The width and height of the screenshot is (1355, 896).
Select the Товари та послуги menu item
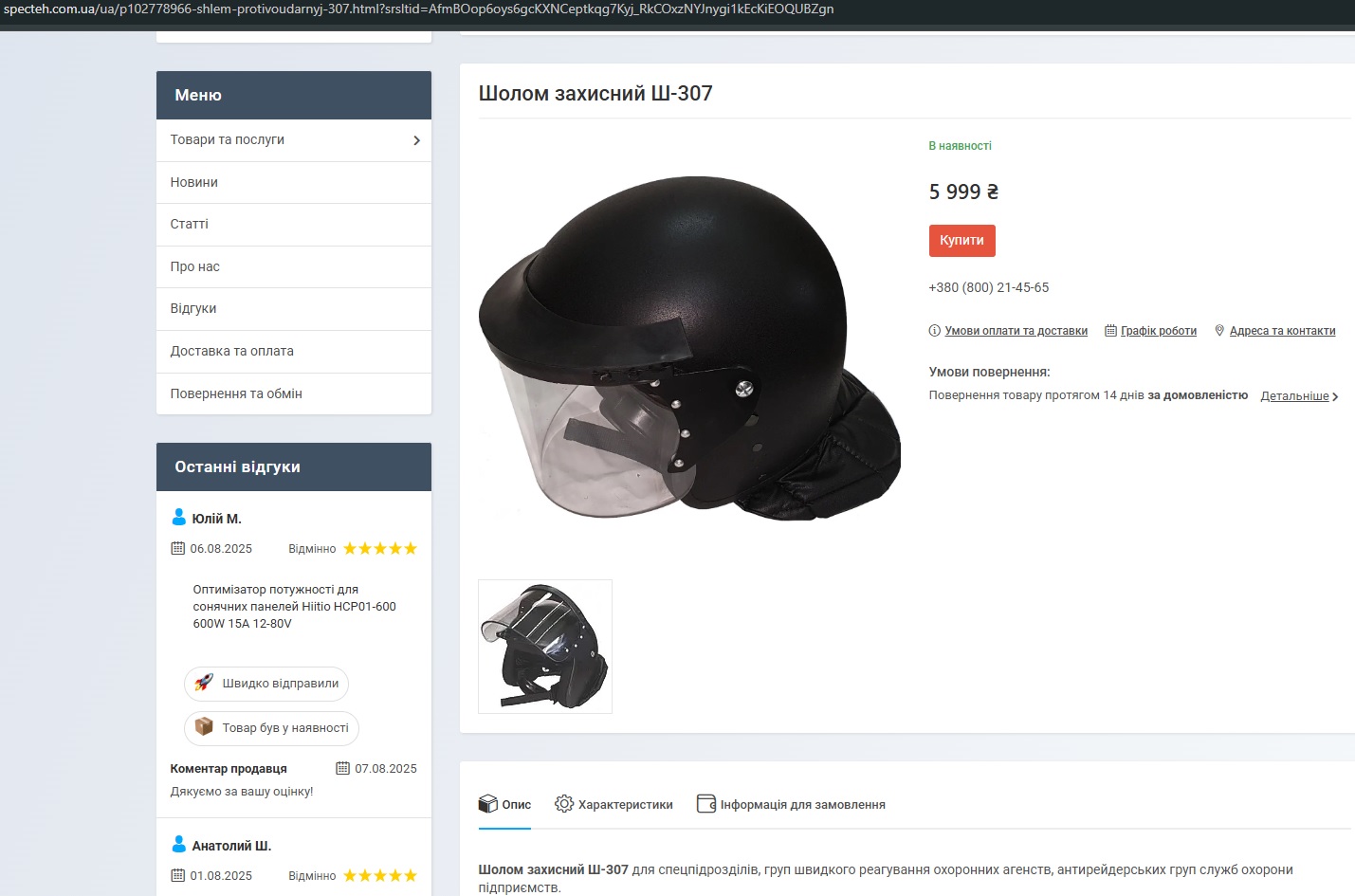tap(294, 140)
